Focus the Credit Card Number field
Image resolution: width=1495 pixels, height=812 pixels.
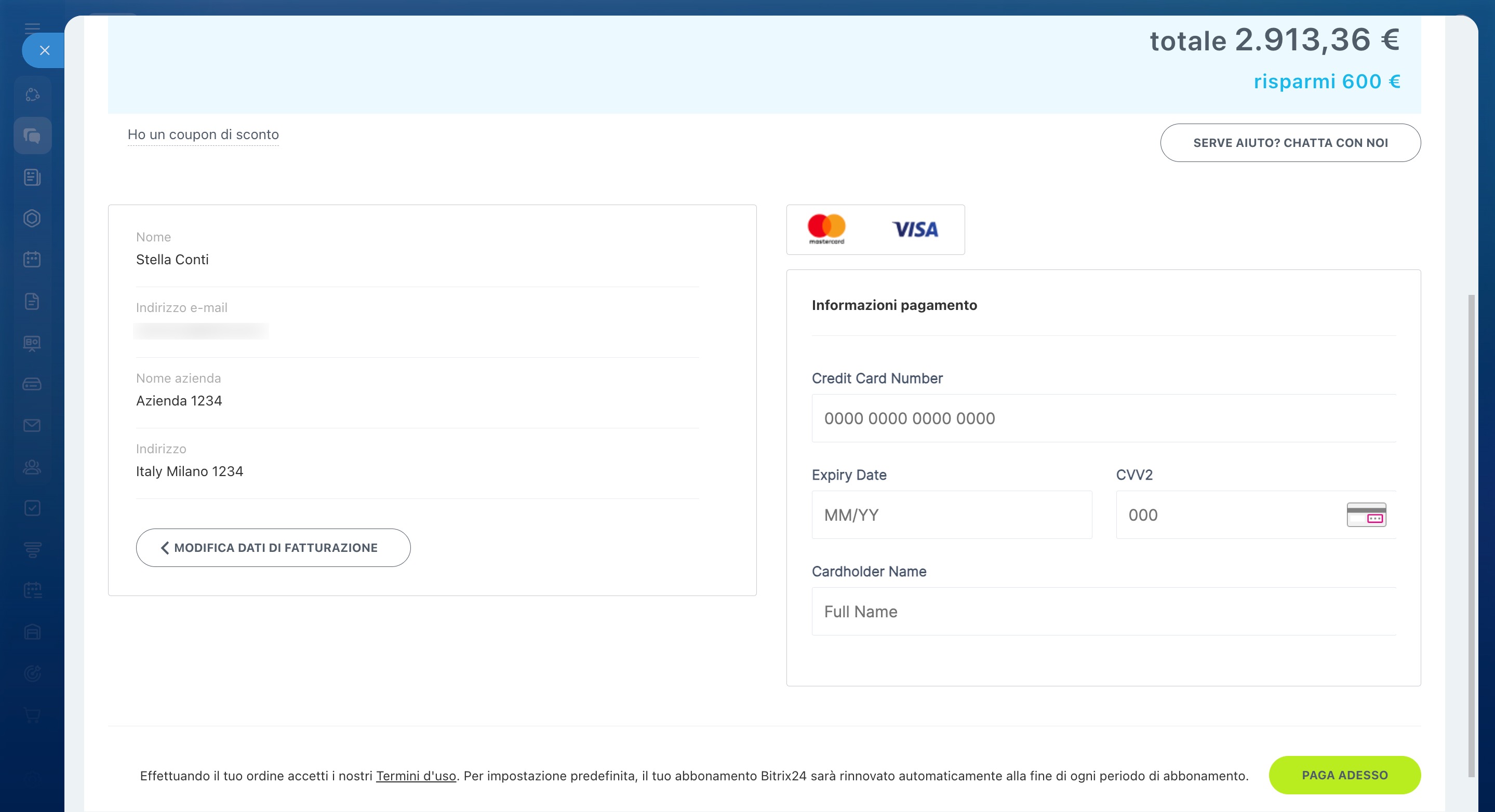1103,418
